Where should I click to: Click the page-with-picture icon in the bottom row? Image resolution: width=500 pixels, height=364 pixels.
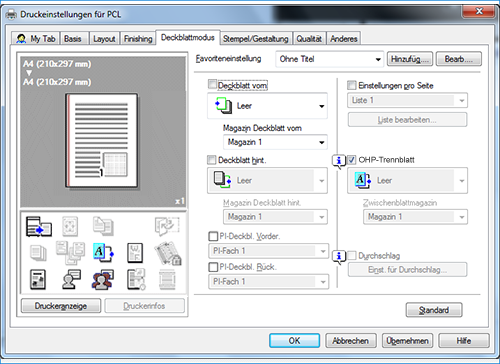[x=38, y=279]
